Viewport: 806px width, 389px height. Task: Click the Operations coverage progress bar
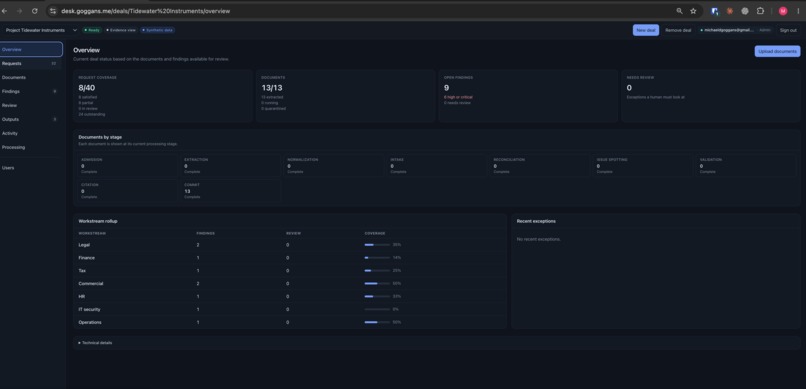(377, 322)
